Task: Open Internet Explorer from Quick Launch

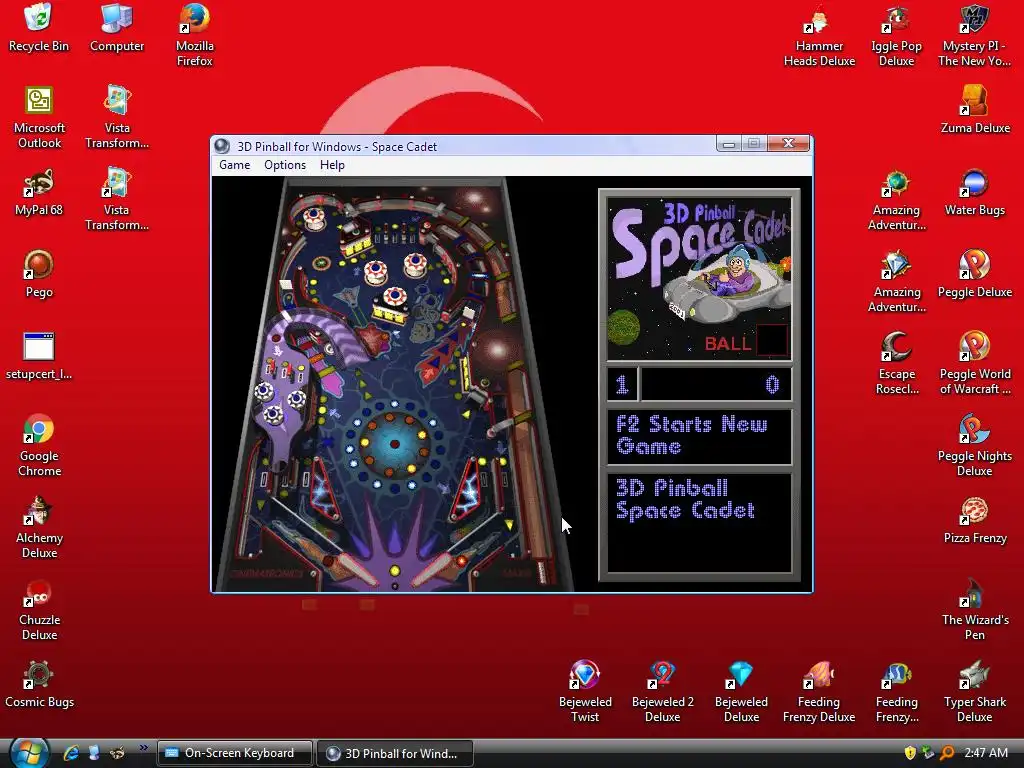Action: pyautogui.click(x=71, y=753)
